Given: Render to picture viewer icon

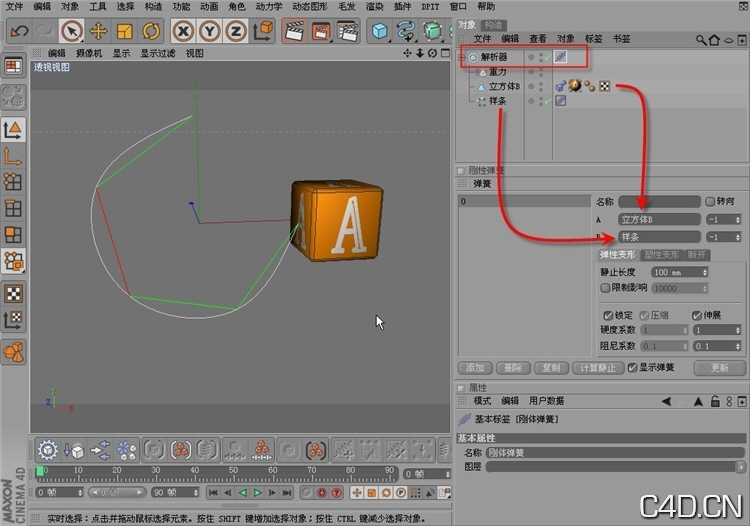Looking at the screenshot, I should (x=321, y=32).
